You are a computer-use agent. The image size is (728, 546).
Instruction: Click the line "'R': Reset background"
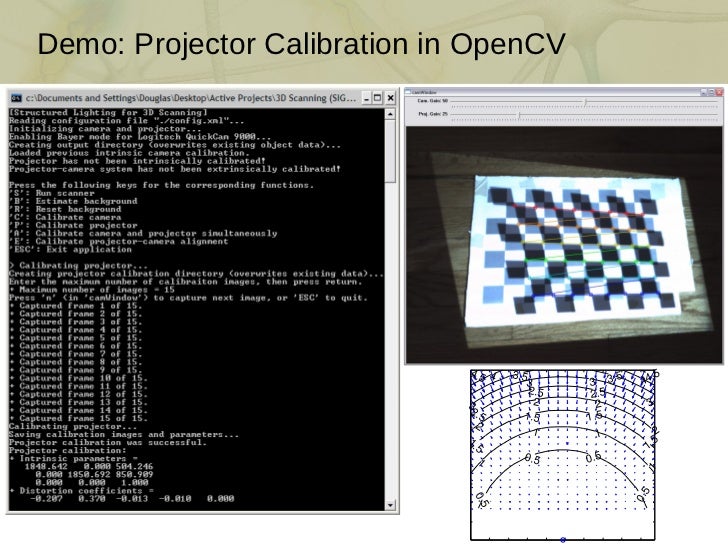(65, 209)
